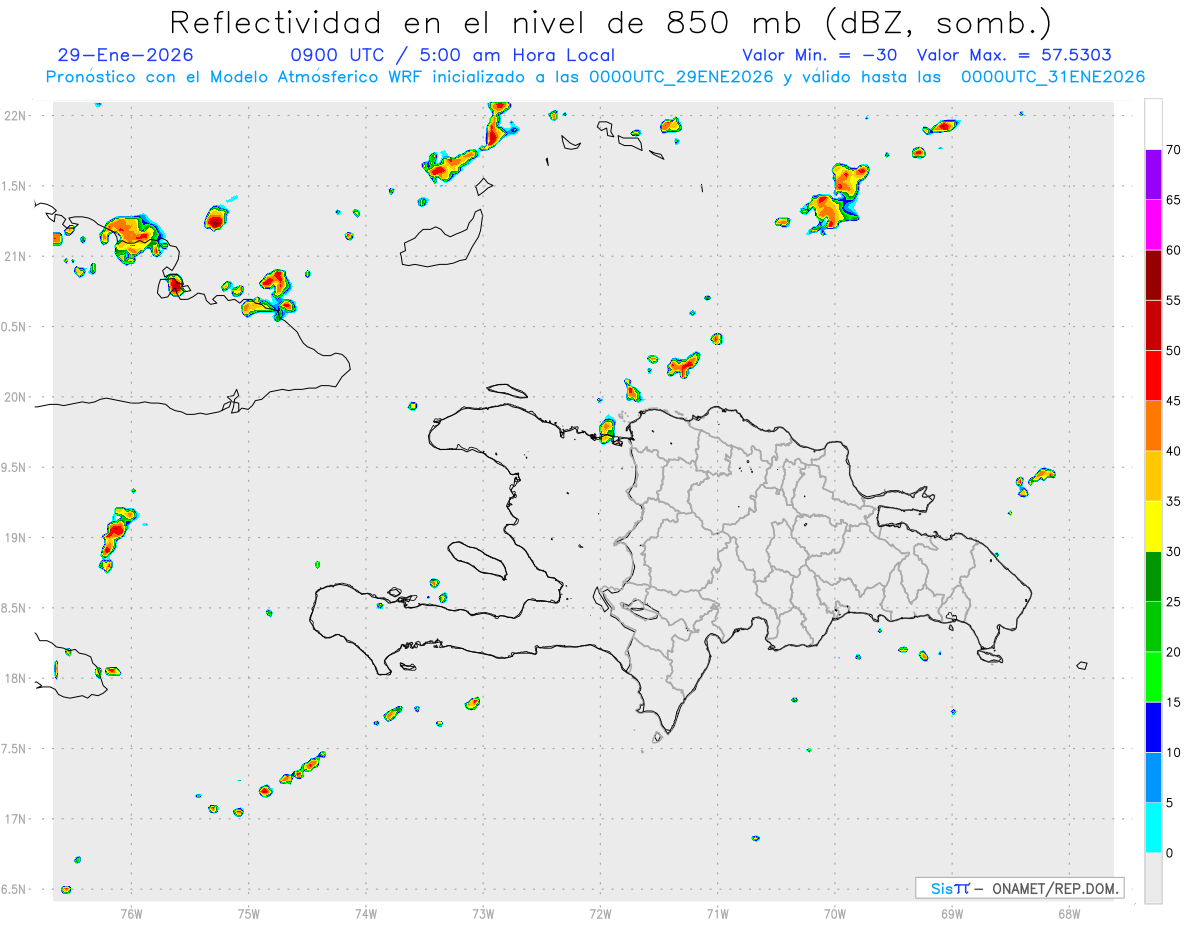Click the '21N' latitude label
The image size is (1200, 927).
point(15,257)
